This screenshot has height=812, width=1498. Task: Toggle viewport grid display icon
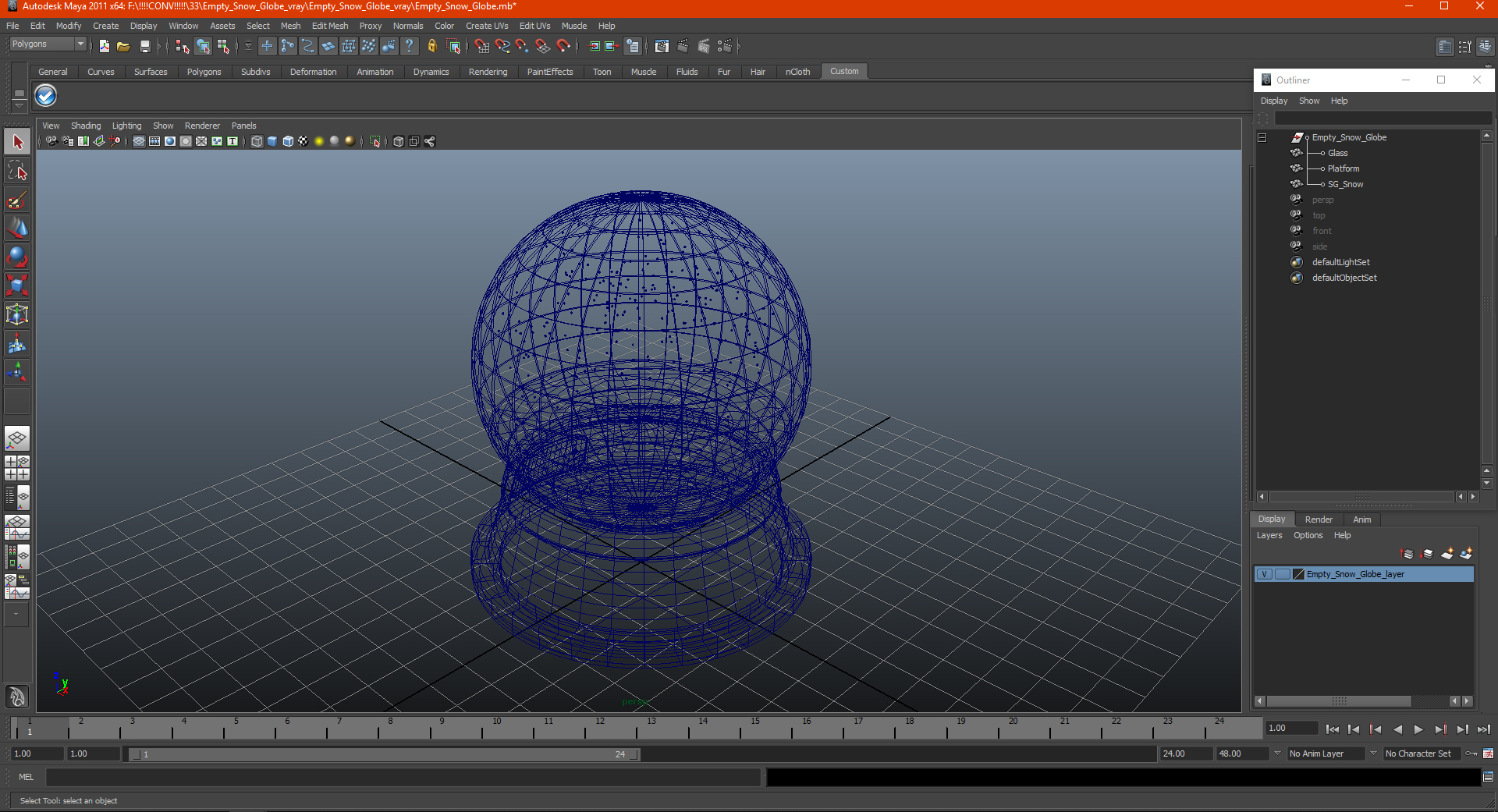tap(139, 141)
